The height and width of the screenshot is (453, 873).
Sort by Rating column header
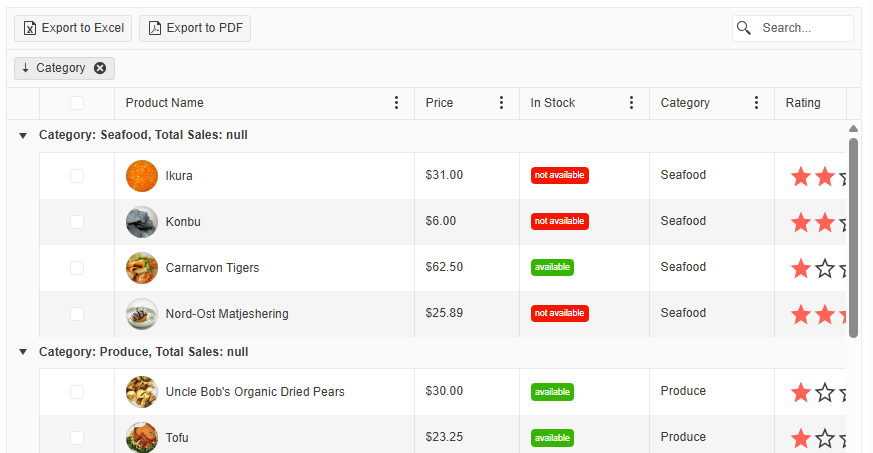(803, 103)
